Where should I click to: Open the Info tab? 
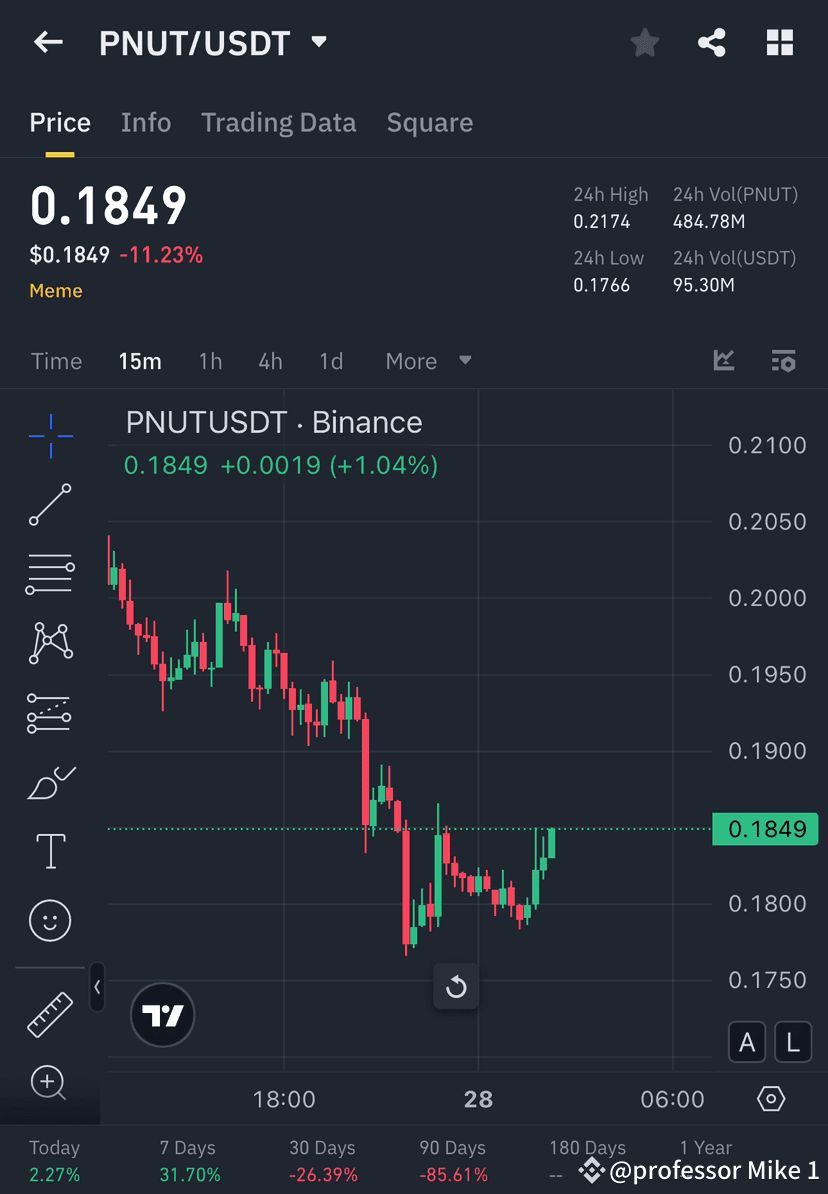146,122
